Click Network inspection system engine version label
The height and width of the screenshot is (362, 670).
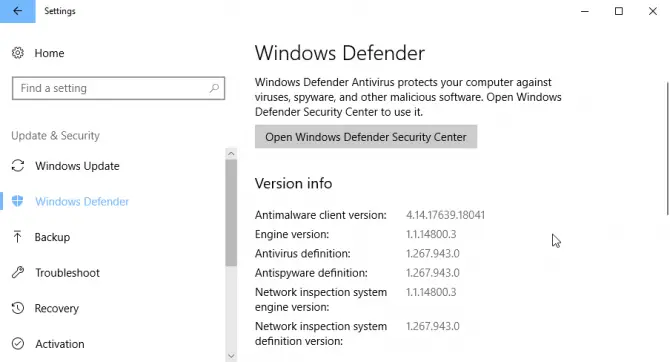tap(321, 300)
